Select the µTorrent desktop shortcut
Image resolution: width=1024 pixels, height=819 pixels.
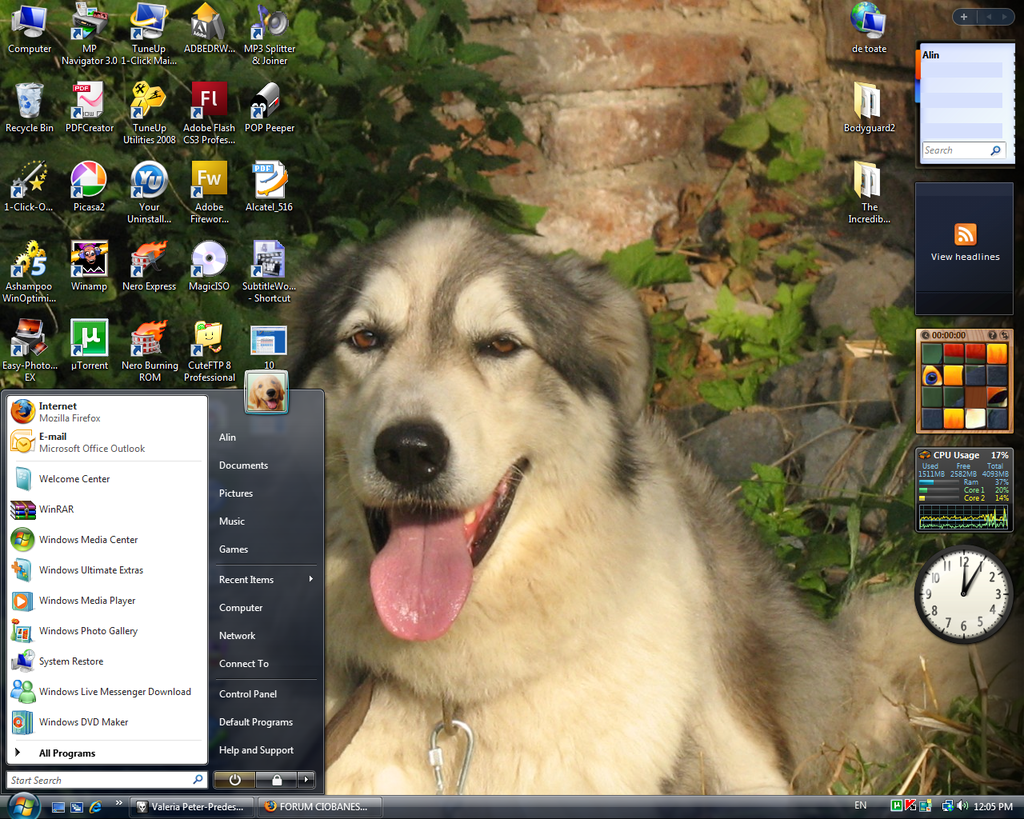point(89,345)
